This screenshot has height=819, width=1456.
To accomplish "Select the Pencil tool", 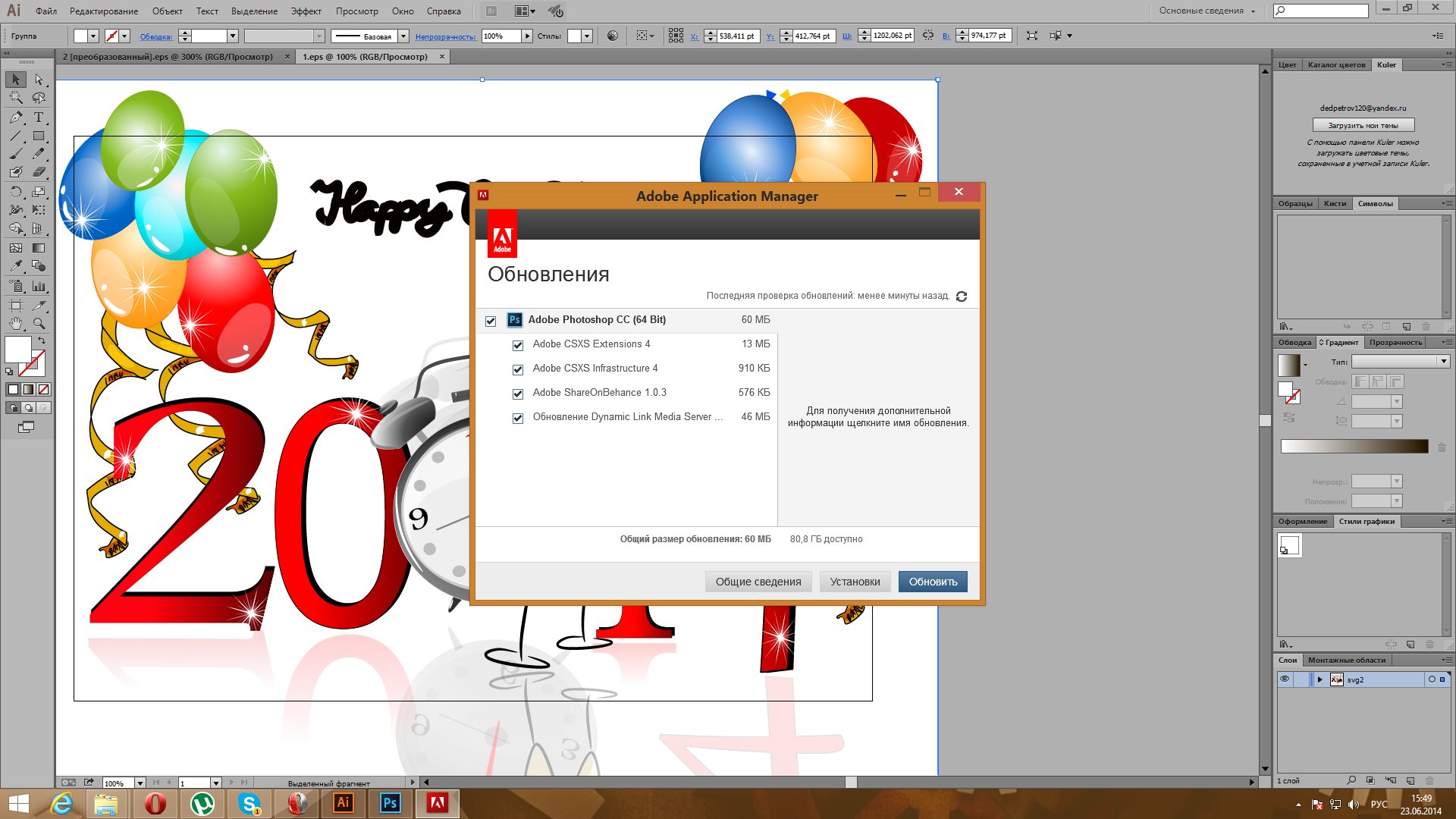I will 39,154.
